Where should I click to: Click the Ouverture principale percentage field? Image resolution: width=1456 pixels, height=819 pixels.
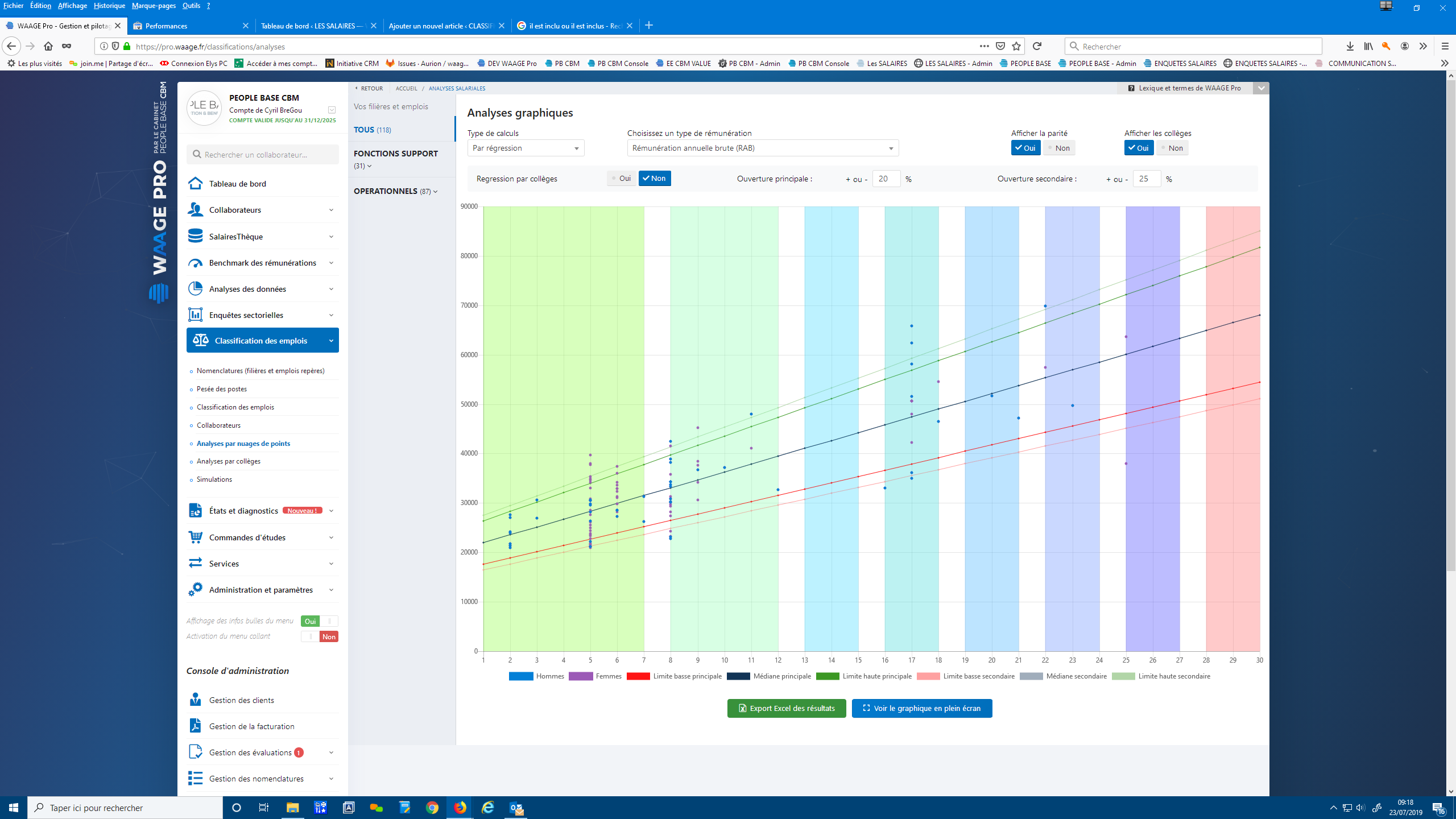point(886,179)
